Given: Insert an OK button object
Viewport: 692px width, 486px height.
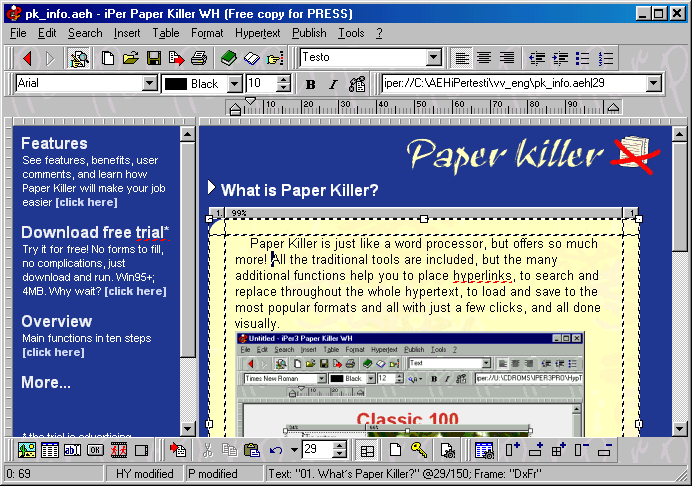Looking at the screenshot, I should pyautogui.click(x=96, y=450).
